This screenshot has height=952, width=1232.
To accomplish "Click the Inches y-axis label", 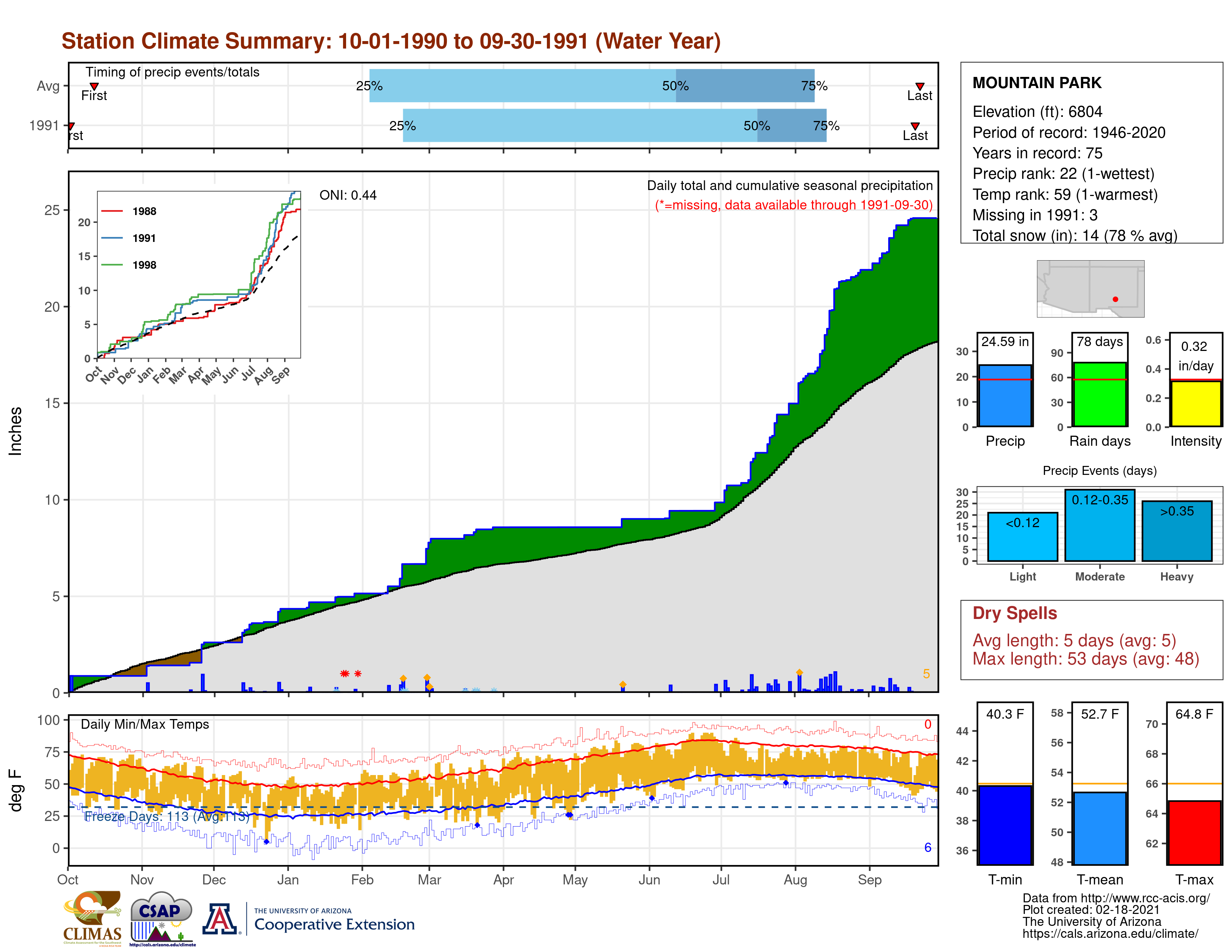I will [x=15, y=432].
